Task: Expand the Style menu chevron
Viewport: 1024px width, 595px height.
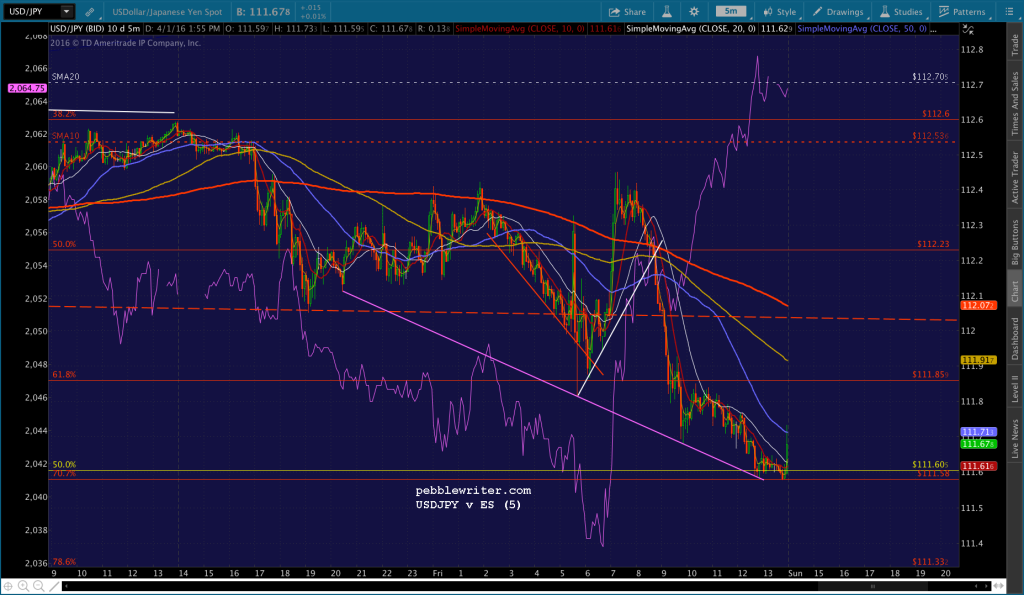Action: (800, 17)
